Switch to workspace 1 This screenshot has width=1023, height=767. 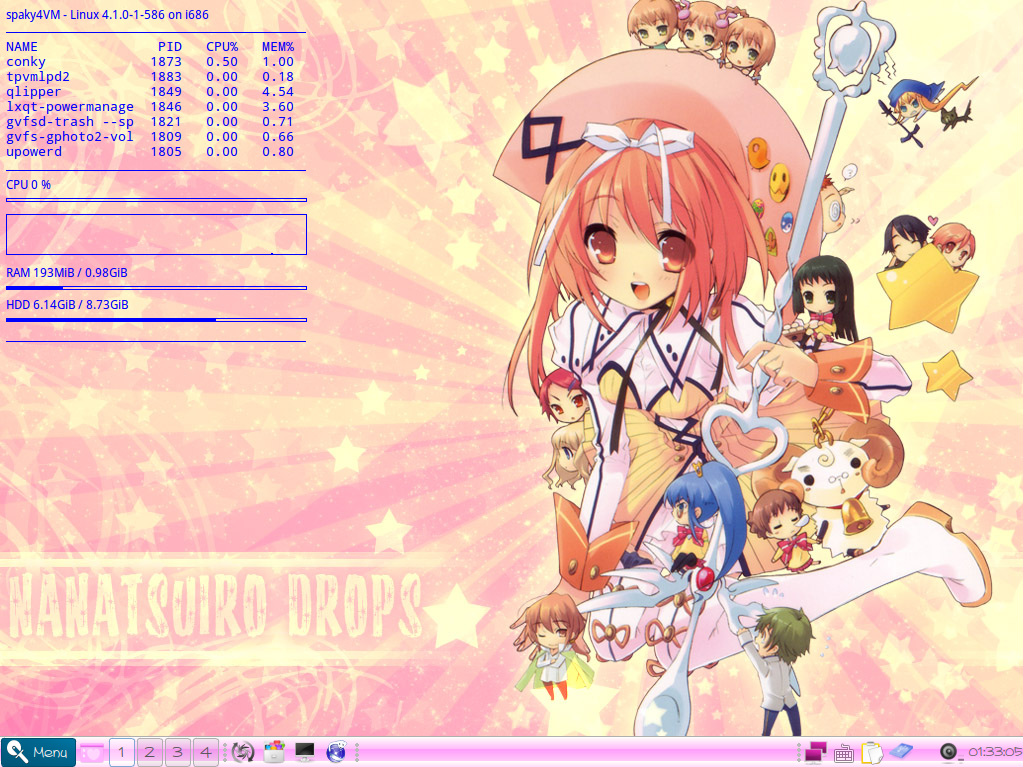(121, 752)
